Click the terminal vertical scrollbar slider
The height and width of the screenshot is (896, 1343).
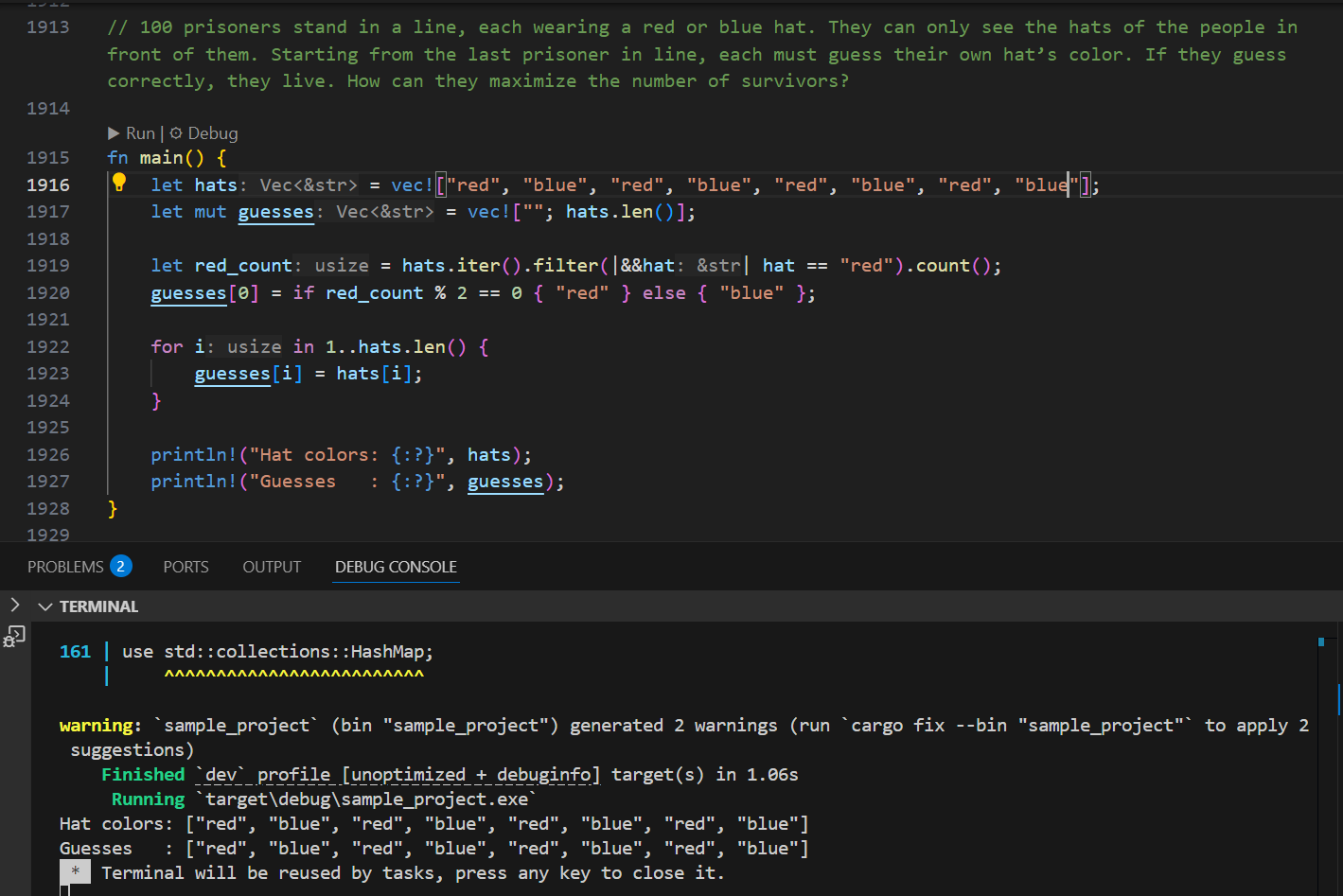[x=1338, y=700]
